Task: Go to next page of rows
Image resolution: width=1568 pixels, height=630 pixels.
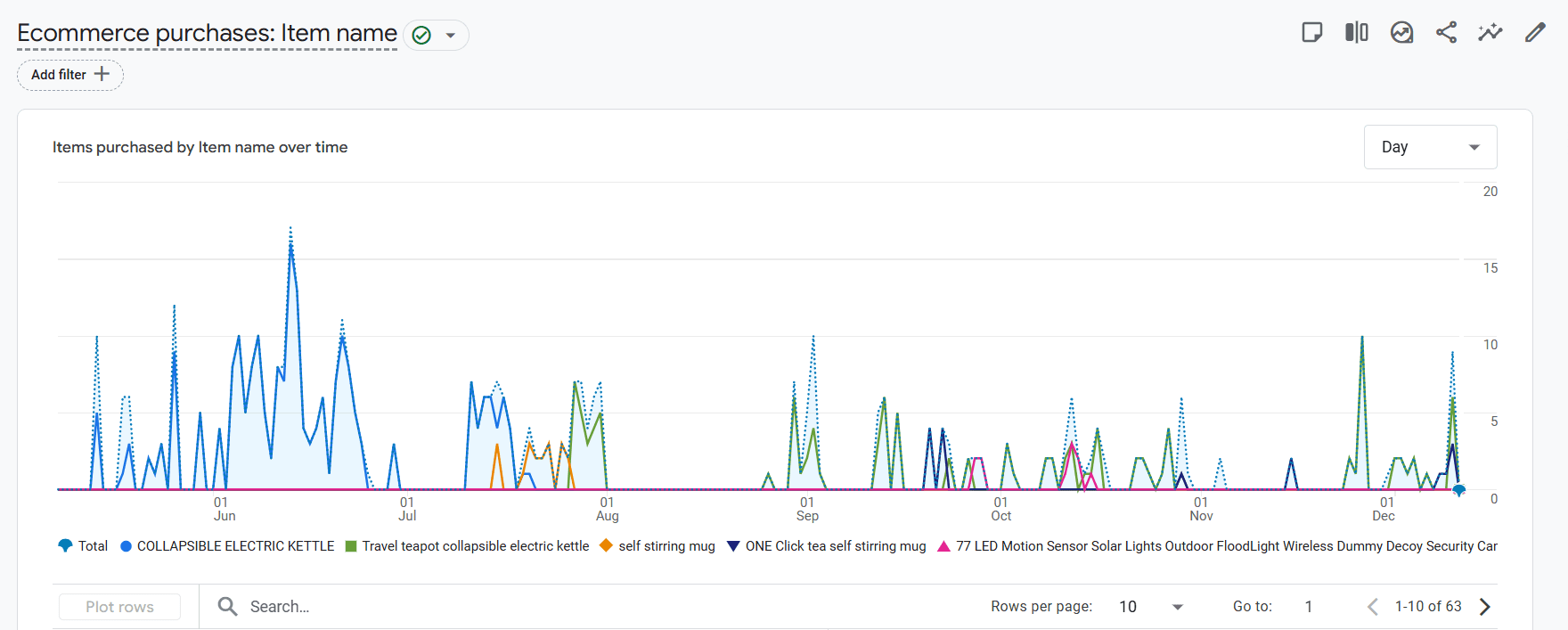Action: click(1484, 607)
